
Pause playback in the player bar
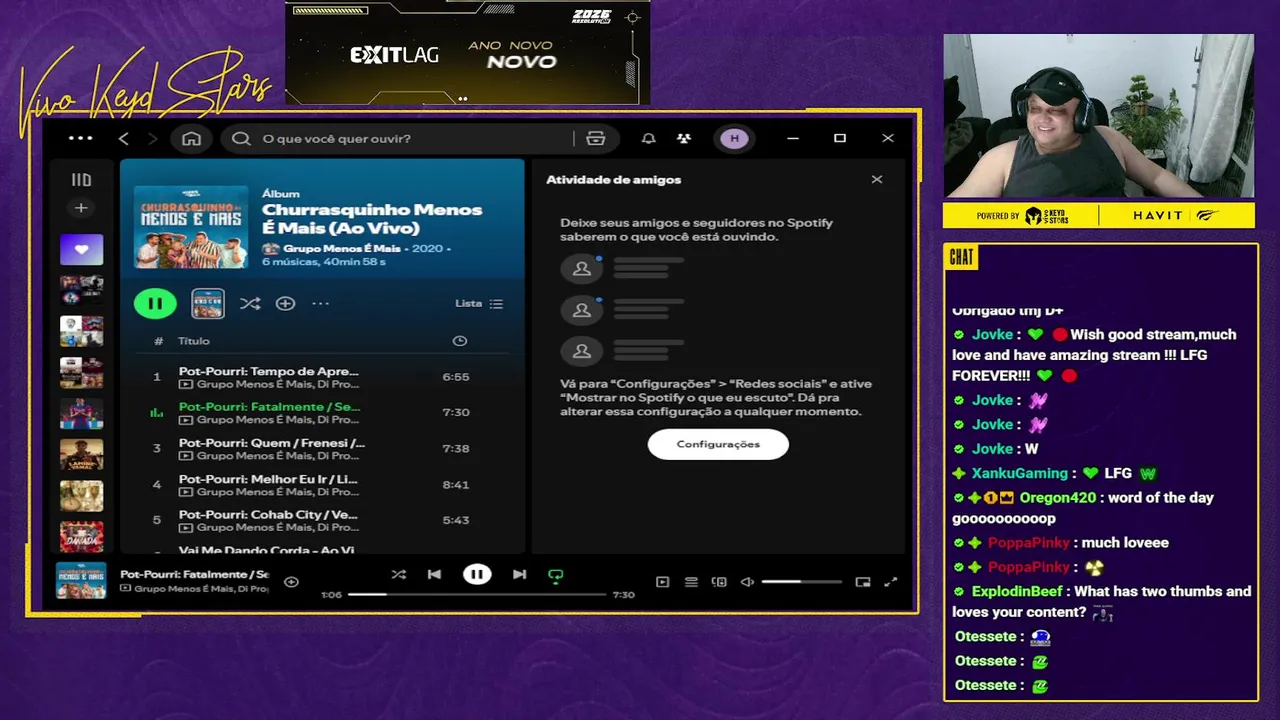click(477, 574)
